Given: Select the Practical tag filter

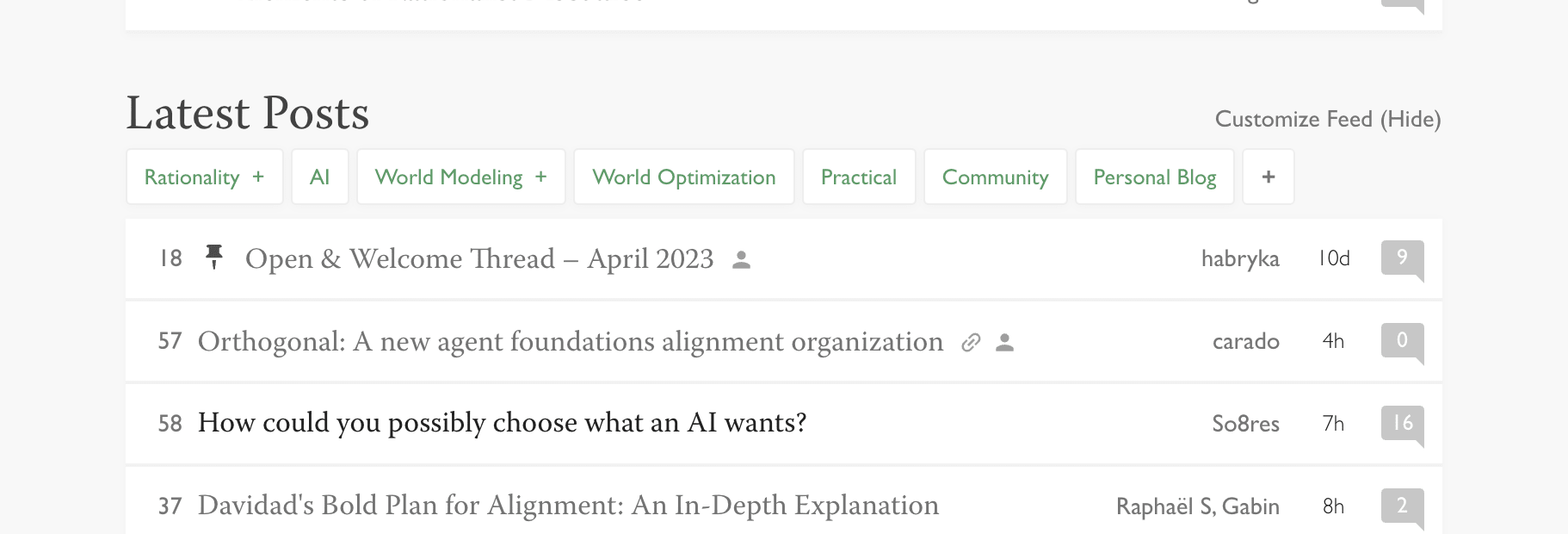Looking at the screenshot, I should (858, 177).
